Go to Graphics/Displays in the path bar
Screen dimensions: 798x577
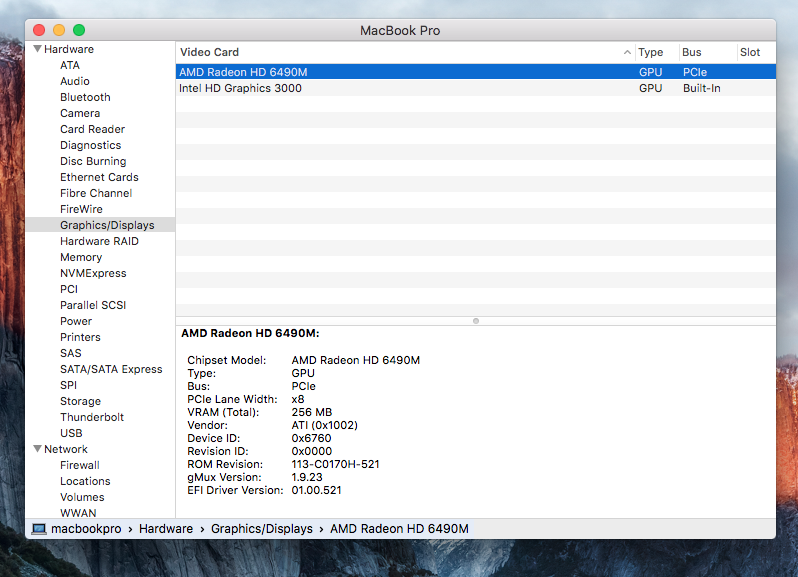tap(262, 529)
